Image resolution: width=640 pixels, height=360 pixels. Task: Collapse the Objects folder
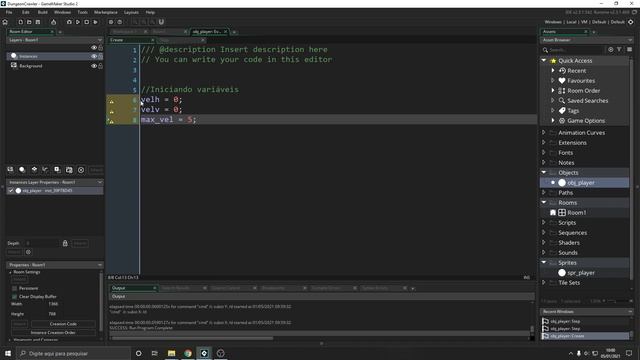tap(544, 172)
